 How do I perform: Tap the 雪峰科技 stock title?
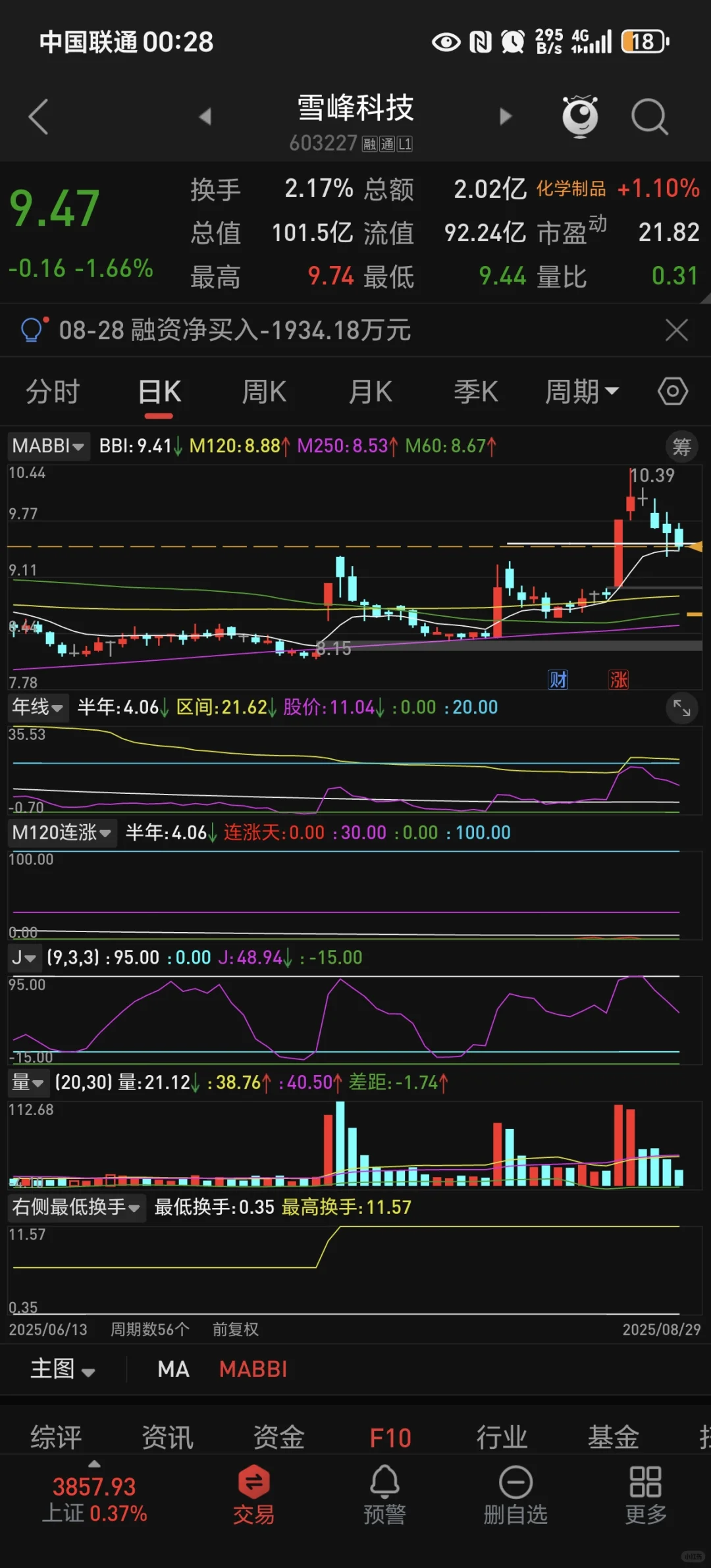click(355, 108)
